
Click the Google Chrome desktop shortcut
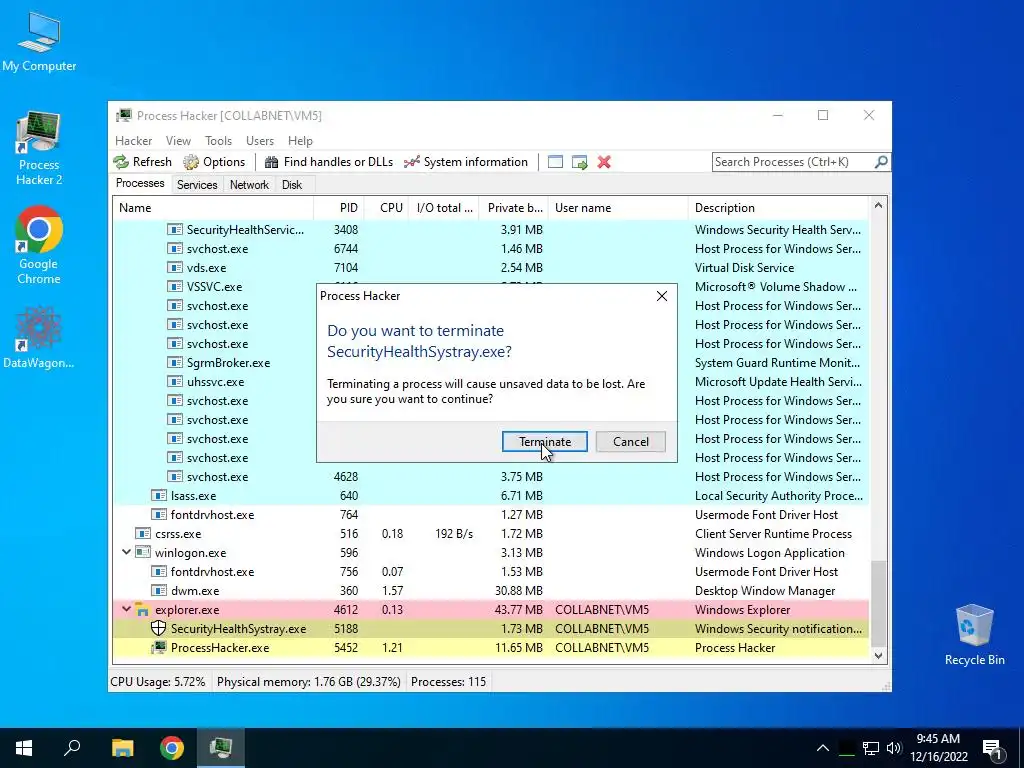pyautogui.click(x=39, y=246)
